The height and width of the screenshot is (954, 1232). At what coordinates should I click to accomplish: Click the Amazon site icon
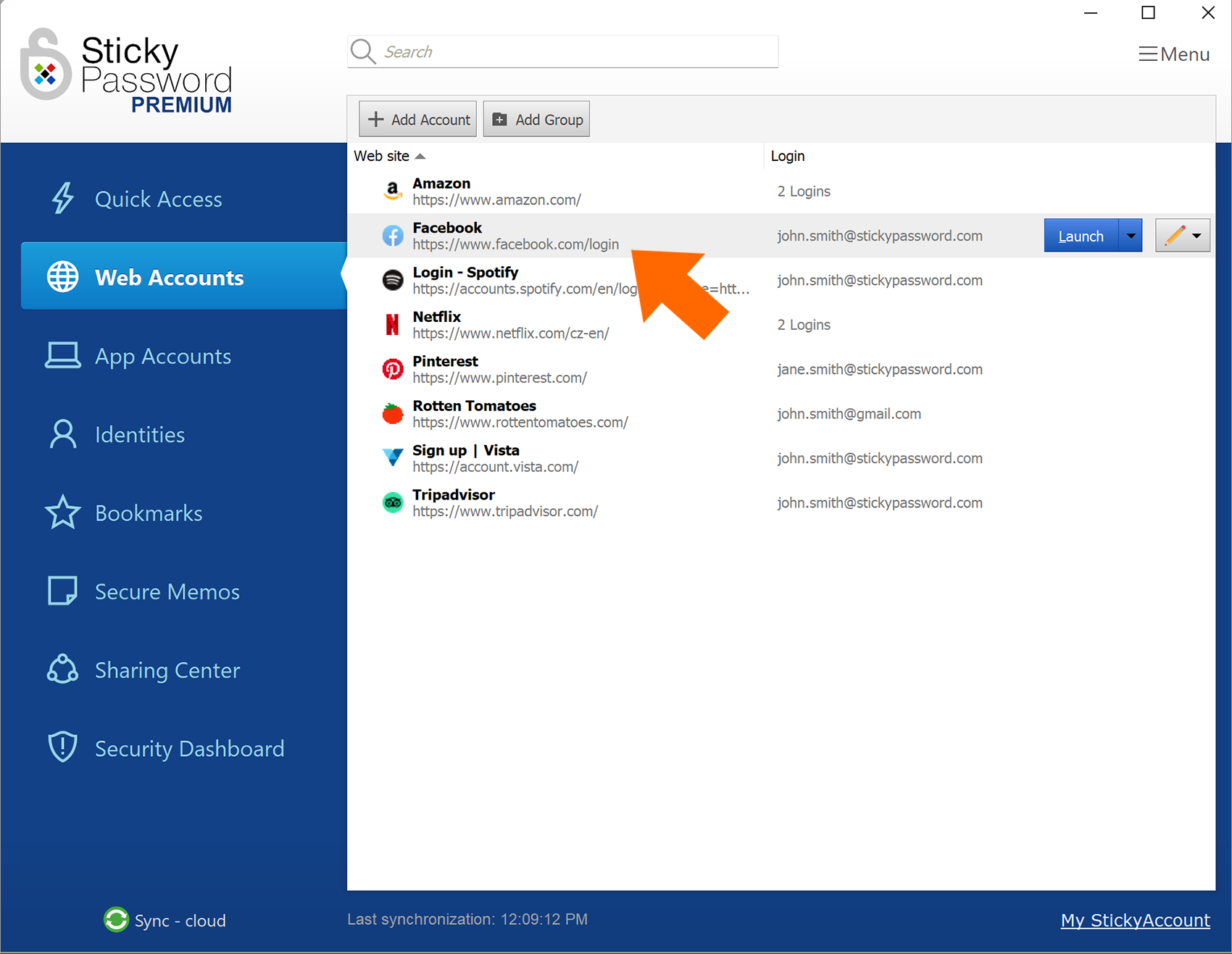(x=393, y=191)
